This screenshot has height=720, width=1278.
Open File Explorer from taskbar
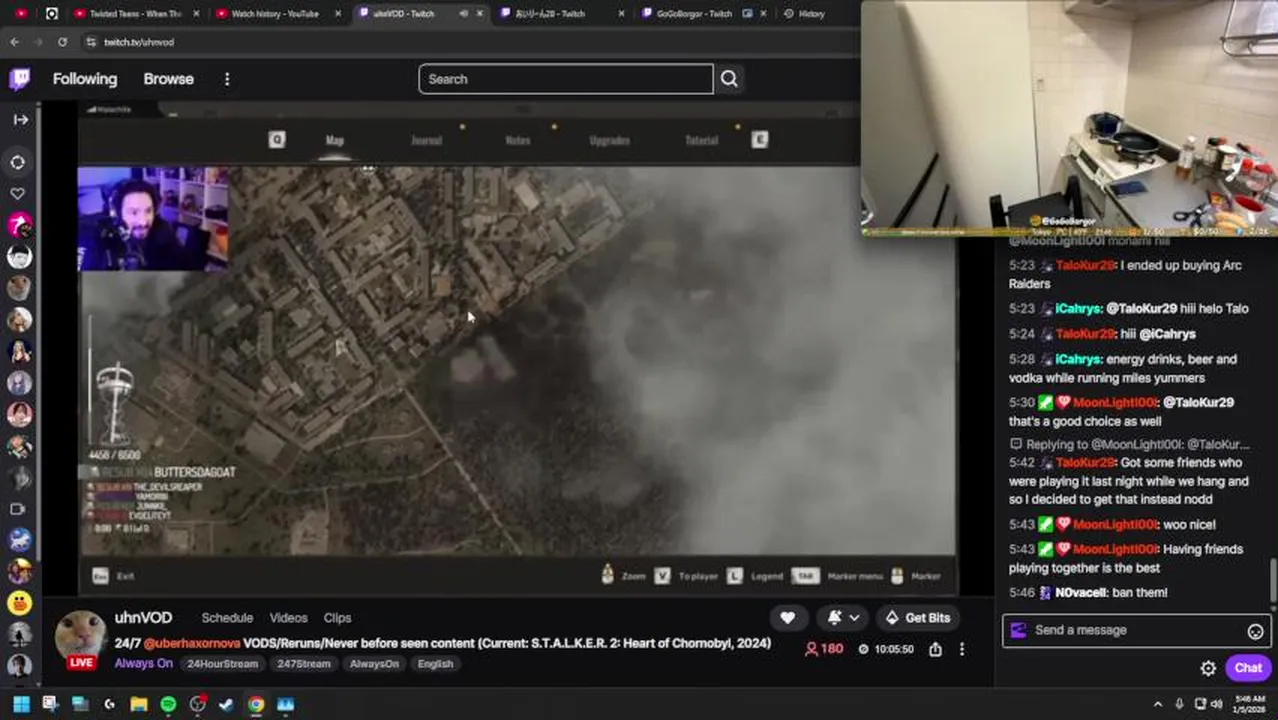[x=138, y=704]
